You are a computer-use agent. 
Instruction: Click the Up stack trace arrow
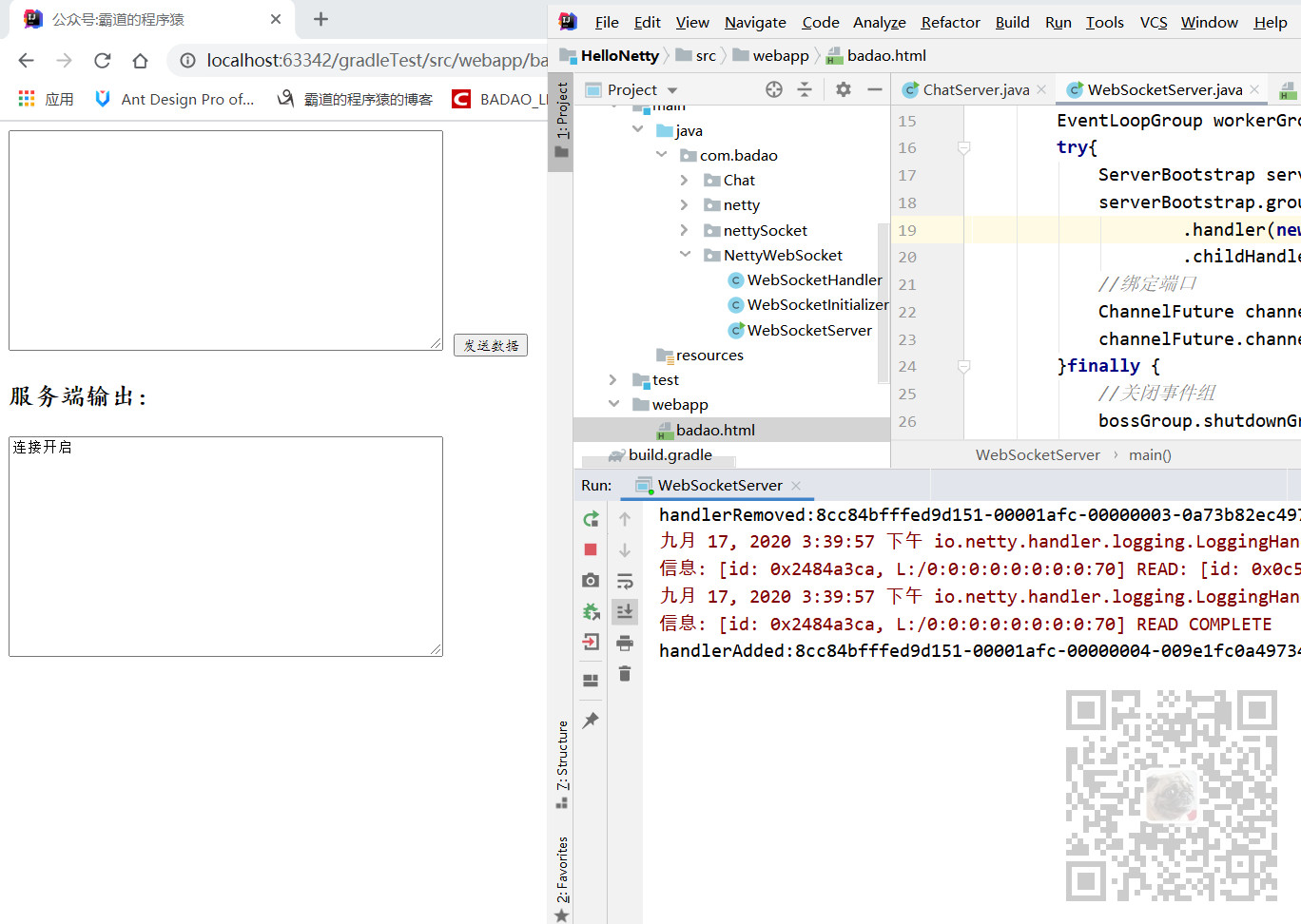click(625, 519)
